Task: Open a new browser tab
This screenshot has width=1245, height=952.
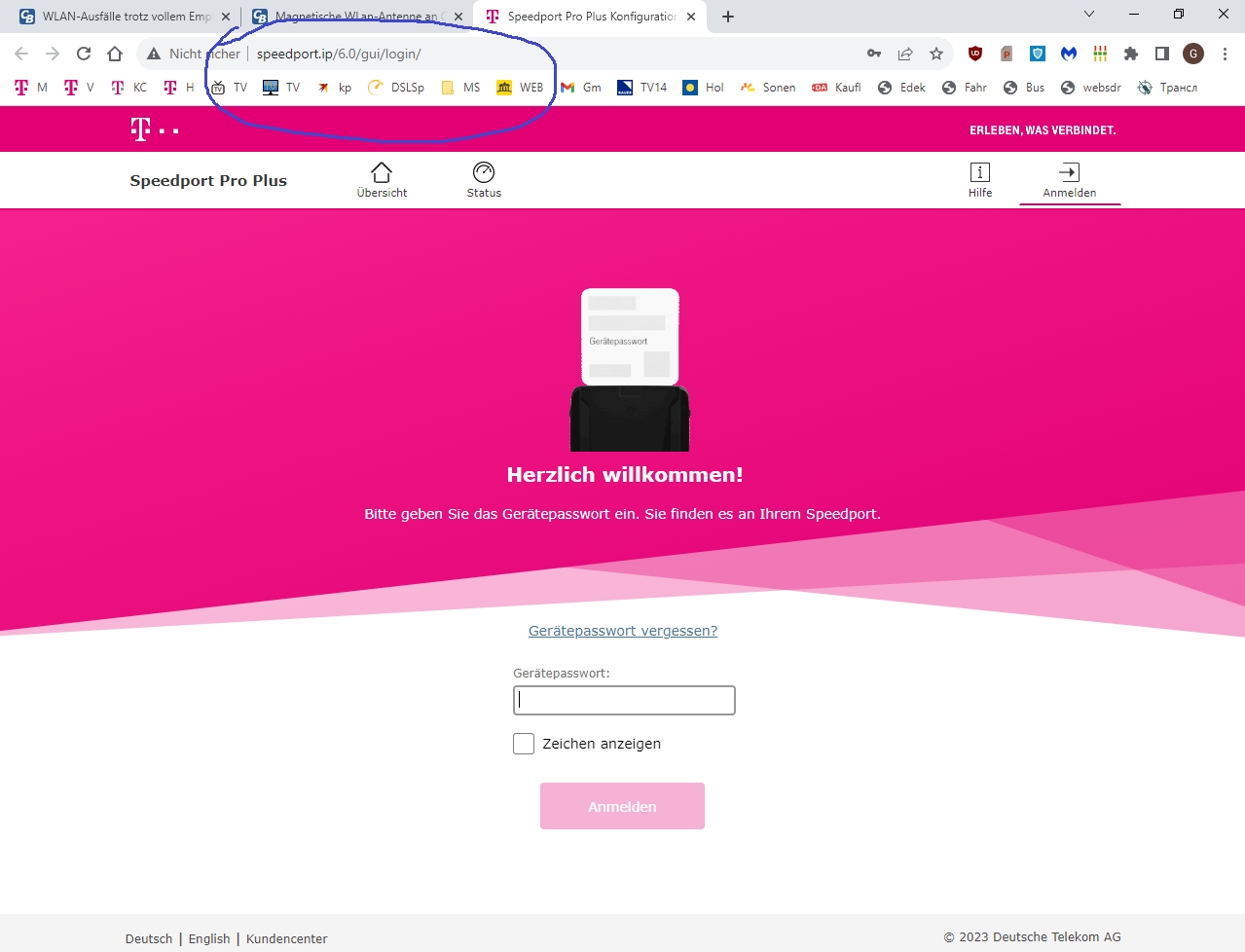Action: (x=728, y=17)
